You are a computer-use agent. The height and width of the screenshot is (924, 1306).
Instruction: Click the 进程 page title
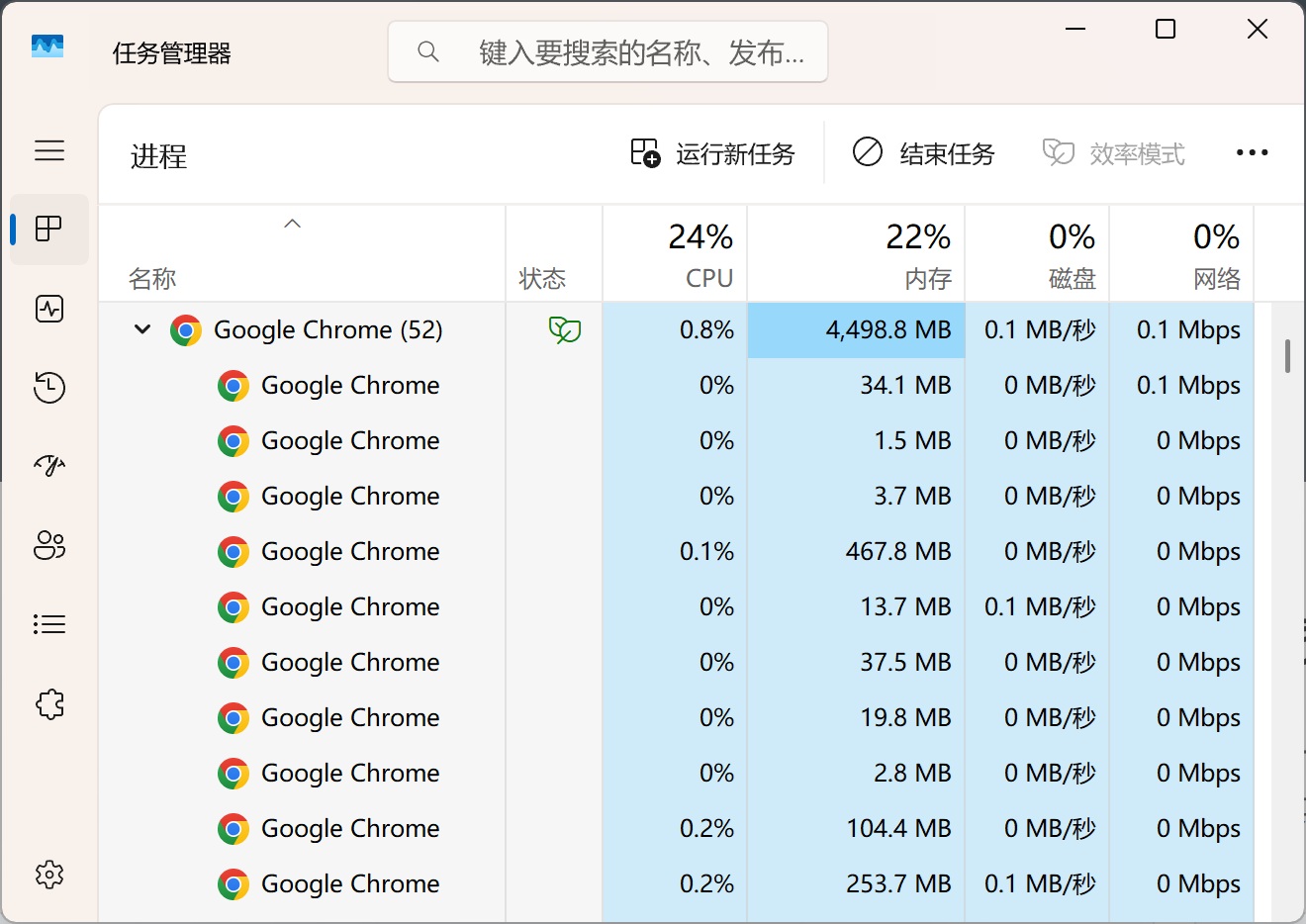pos(158,156)
